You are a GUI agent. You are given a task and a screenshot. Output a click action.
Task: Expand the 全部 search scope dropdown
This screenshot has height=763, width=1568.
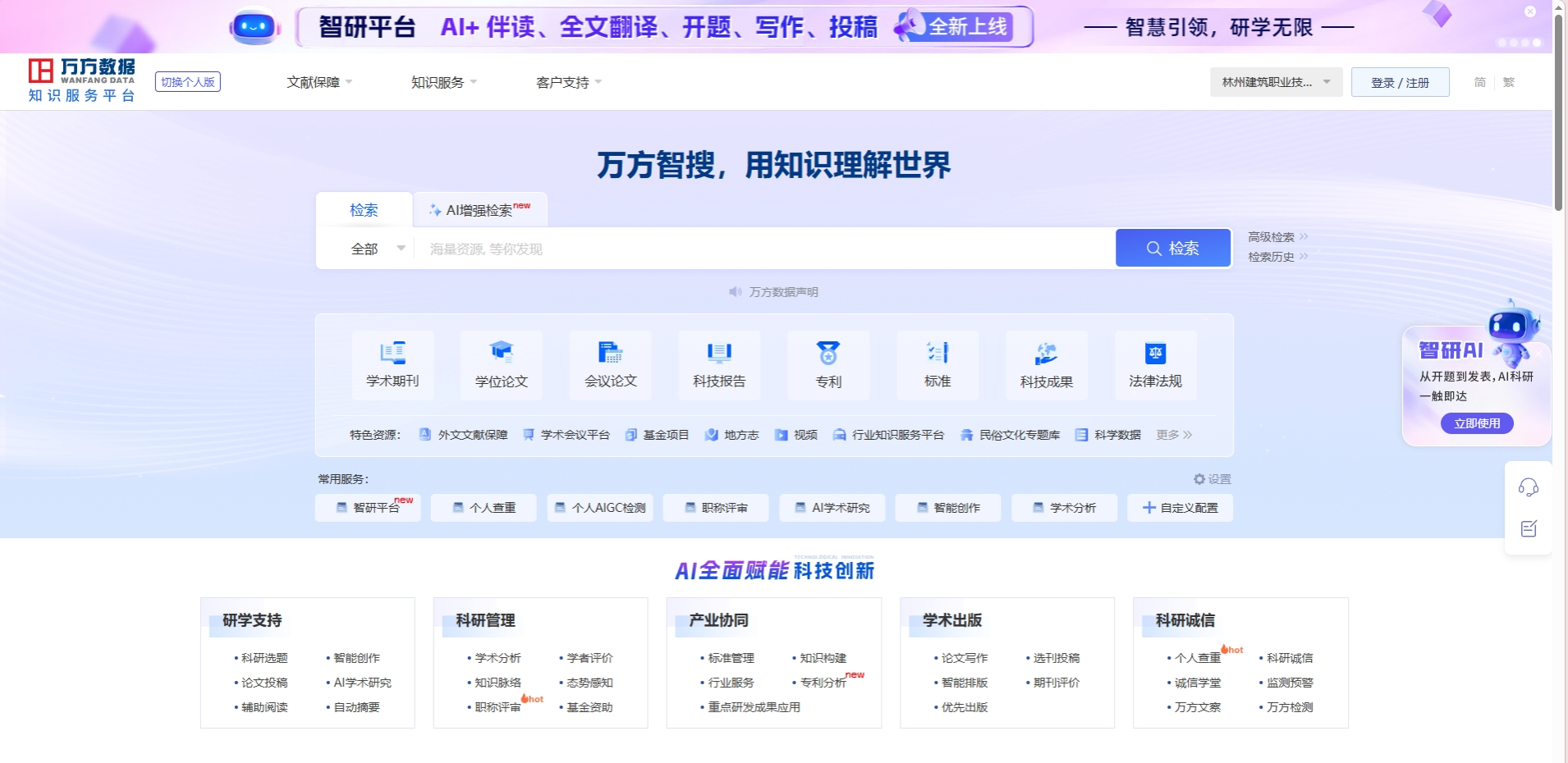pyautogui.click(x=378, y=249)
